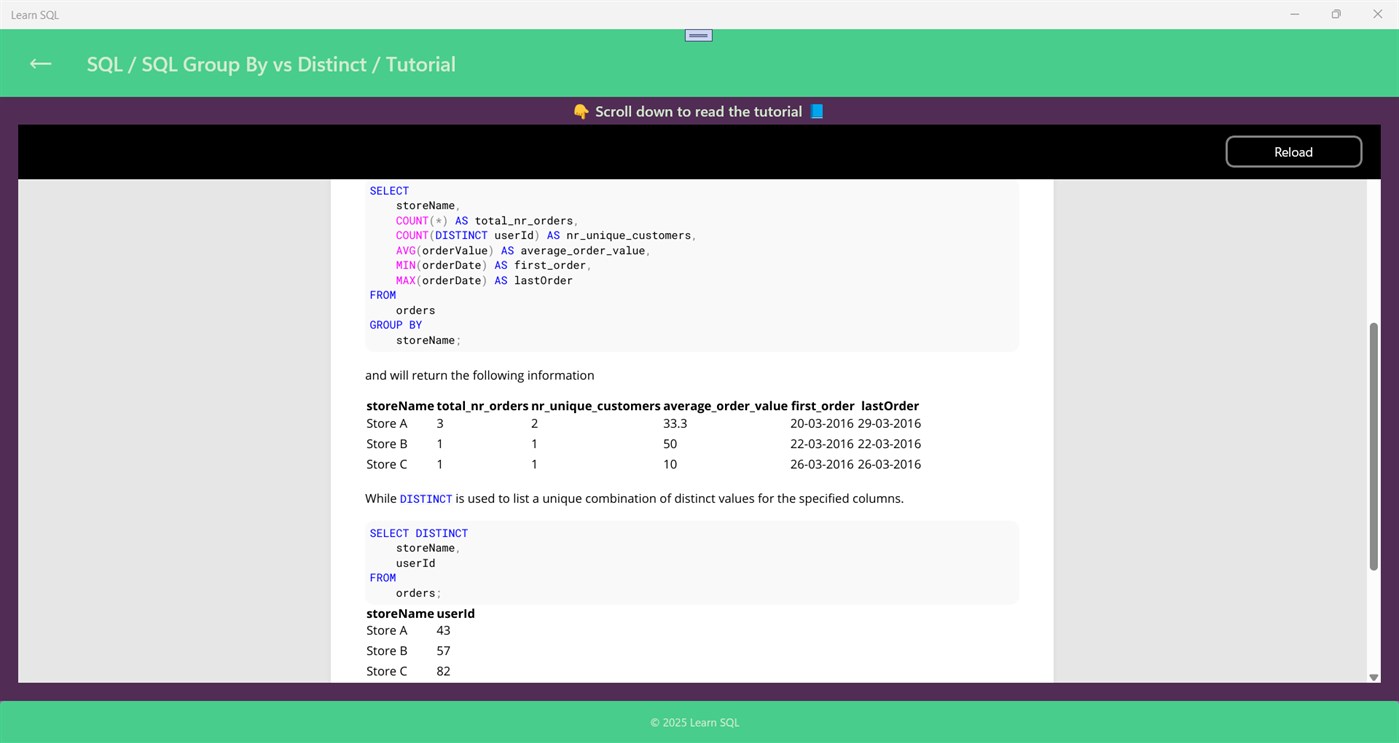The width and height of the screenshot is (1399, 743).
Task: Click the 'Scroll down to read the tutorial' banner
Action: pyautogui.click(x=698, y=111)
